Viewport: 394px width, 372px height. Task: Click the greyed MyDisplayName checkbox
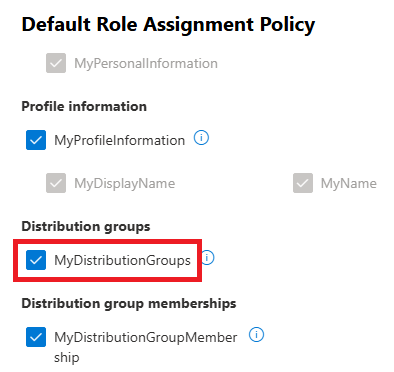coord(56,183)
